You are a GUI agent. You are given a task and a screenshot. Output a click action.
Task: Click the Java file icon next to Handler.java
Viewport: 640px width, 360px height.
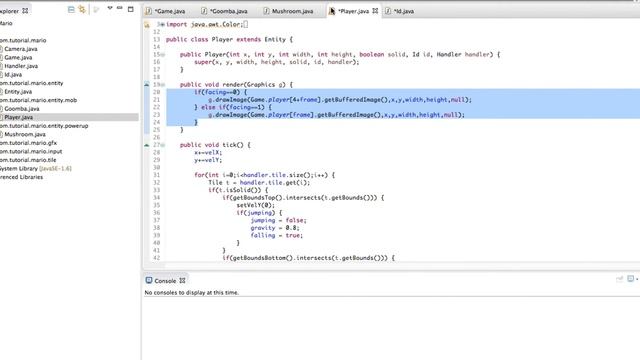click(x=1, y=66)
